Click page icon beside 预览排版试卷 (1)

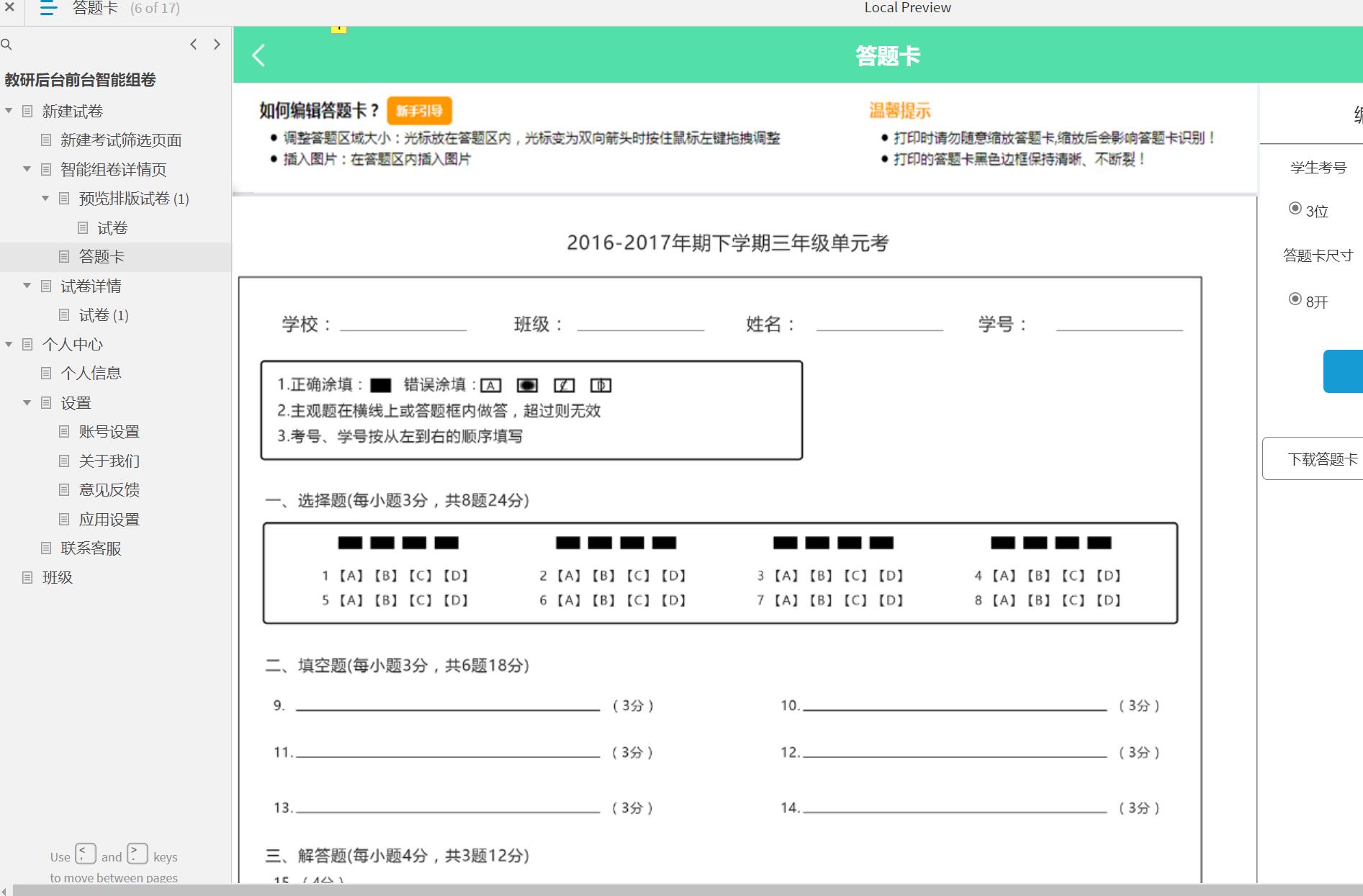click(64, 198)
